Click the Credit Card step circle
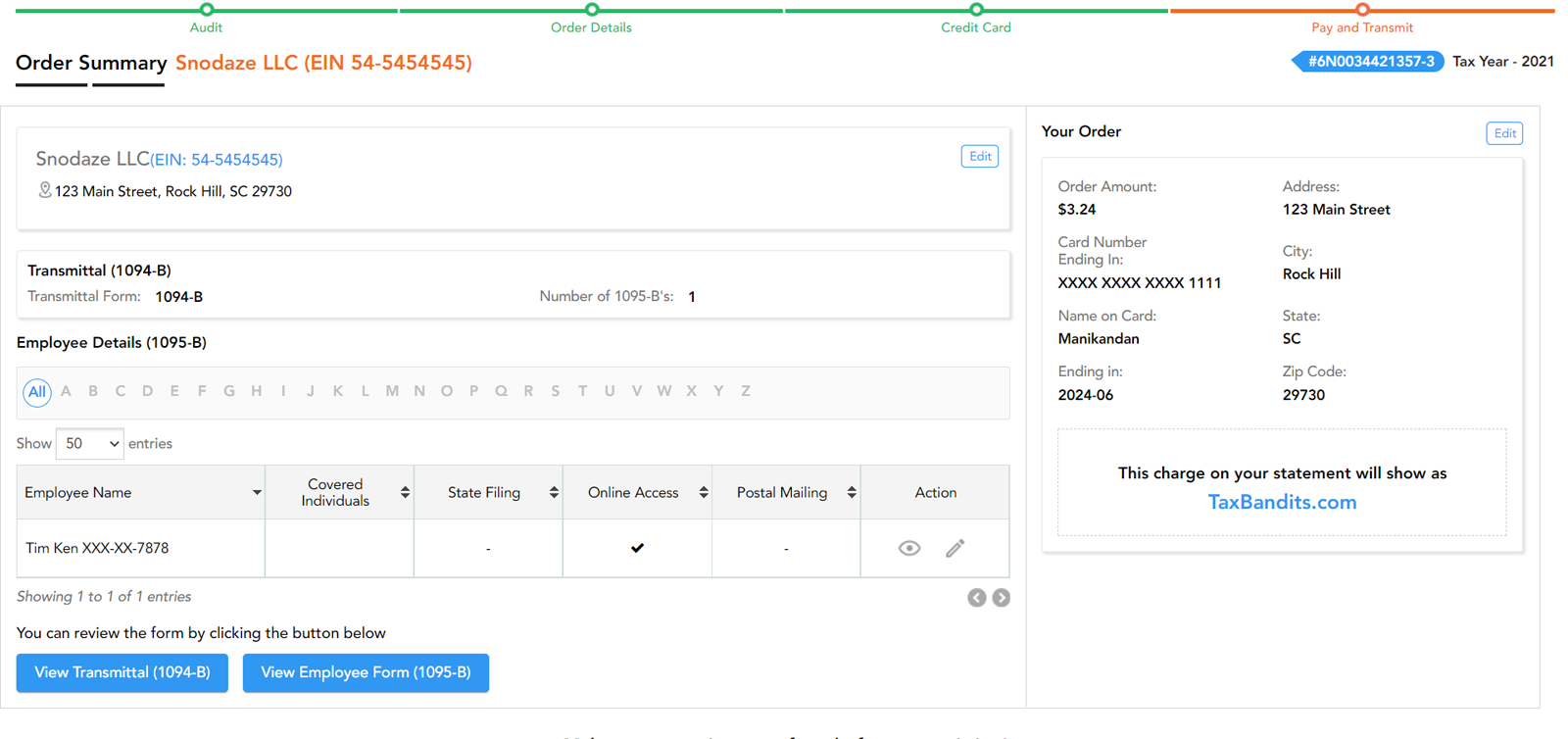 [x=976, y=10]
